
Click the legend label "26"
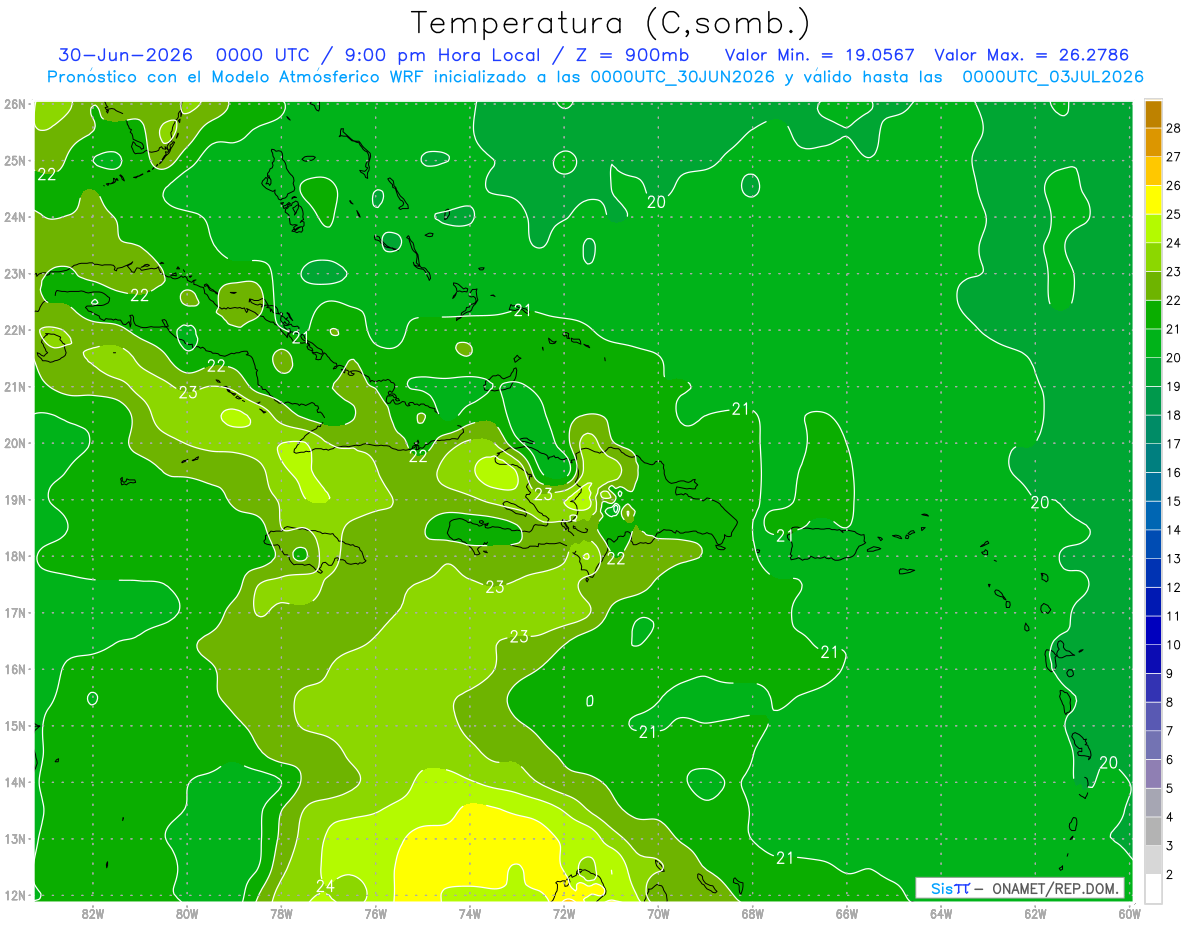(1174, 186)
